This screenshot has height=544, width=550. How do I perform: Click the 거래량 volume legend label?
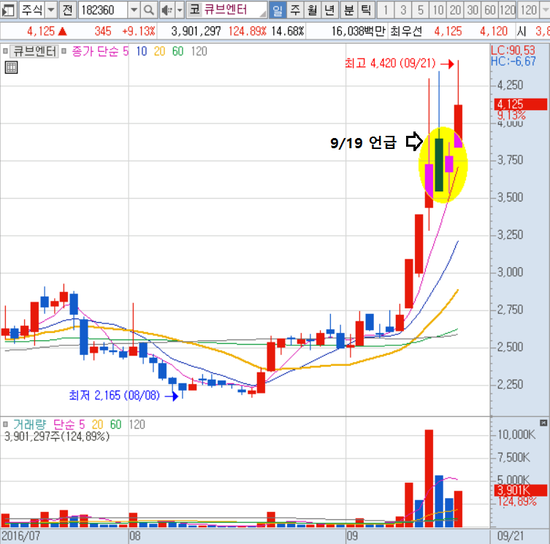pos(29,425)
